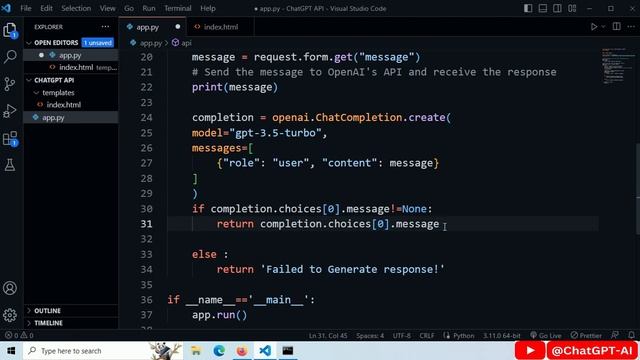This screenshot has width=640, height=360.
Task: Toggle secondary side bar layout icon
Action: point(557,8)
